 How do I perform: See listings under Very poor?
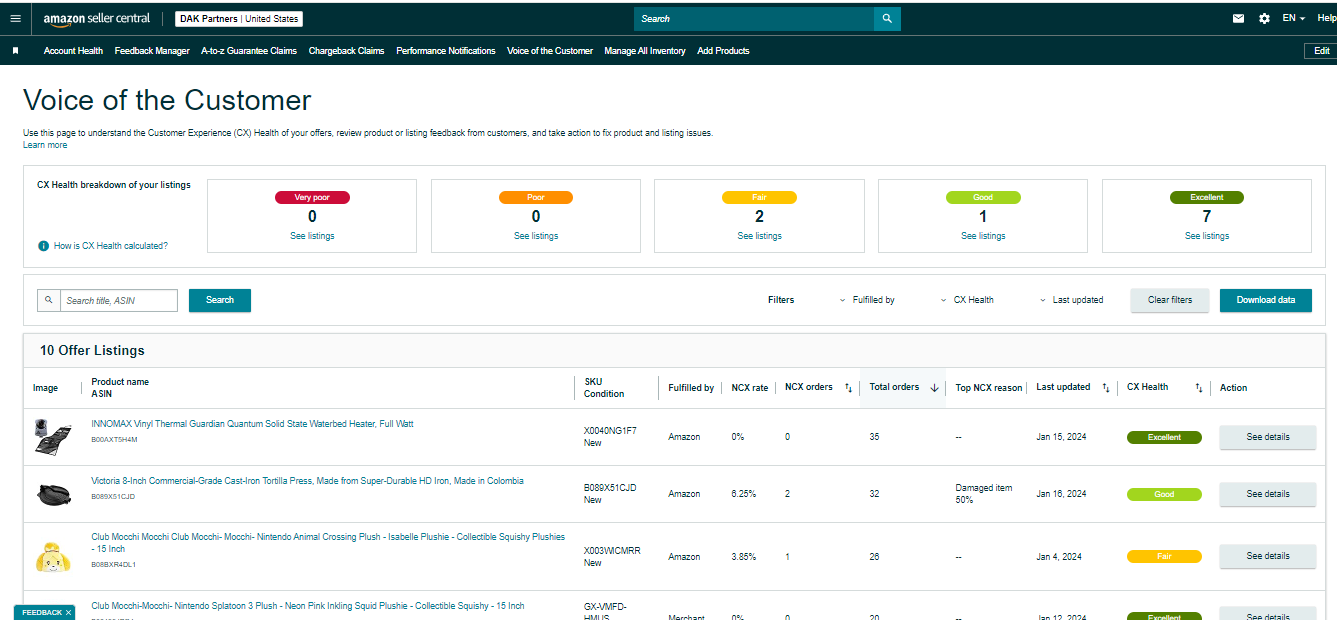click(312, 236)
